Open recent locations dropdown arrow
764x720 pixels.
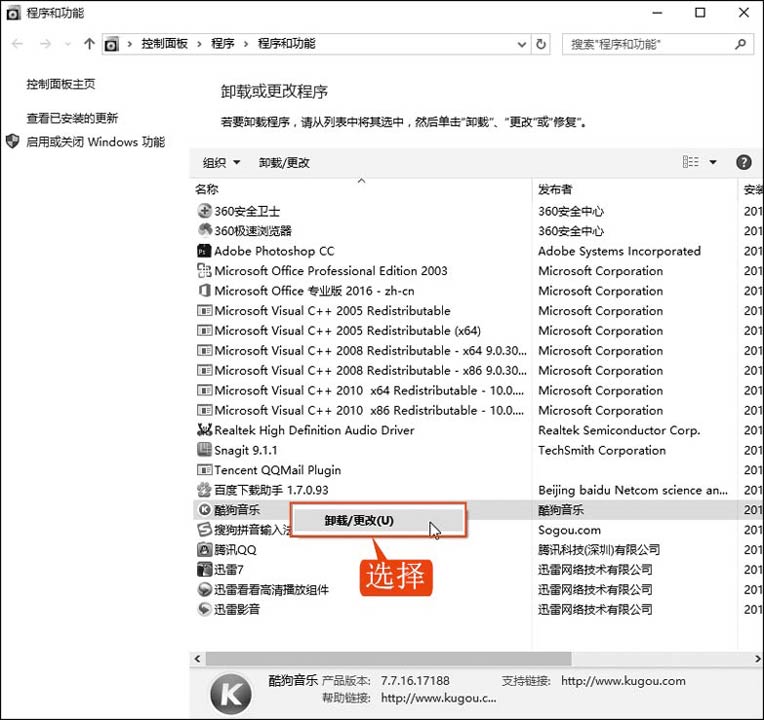tap(68, 44)
